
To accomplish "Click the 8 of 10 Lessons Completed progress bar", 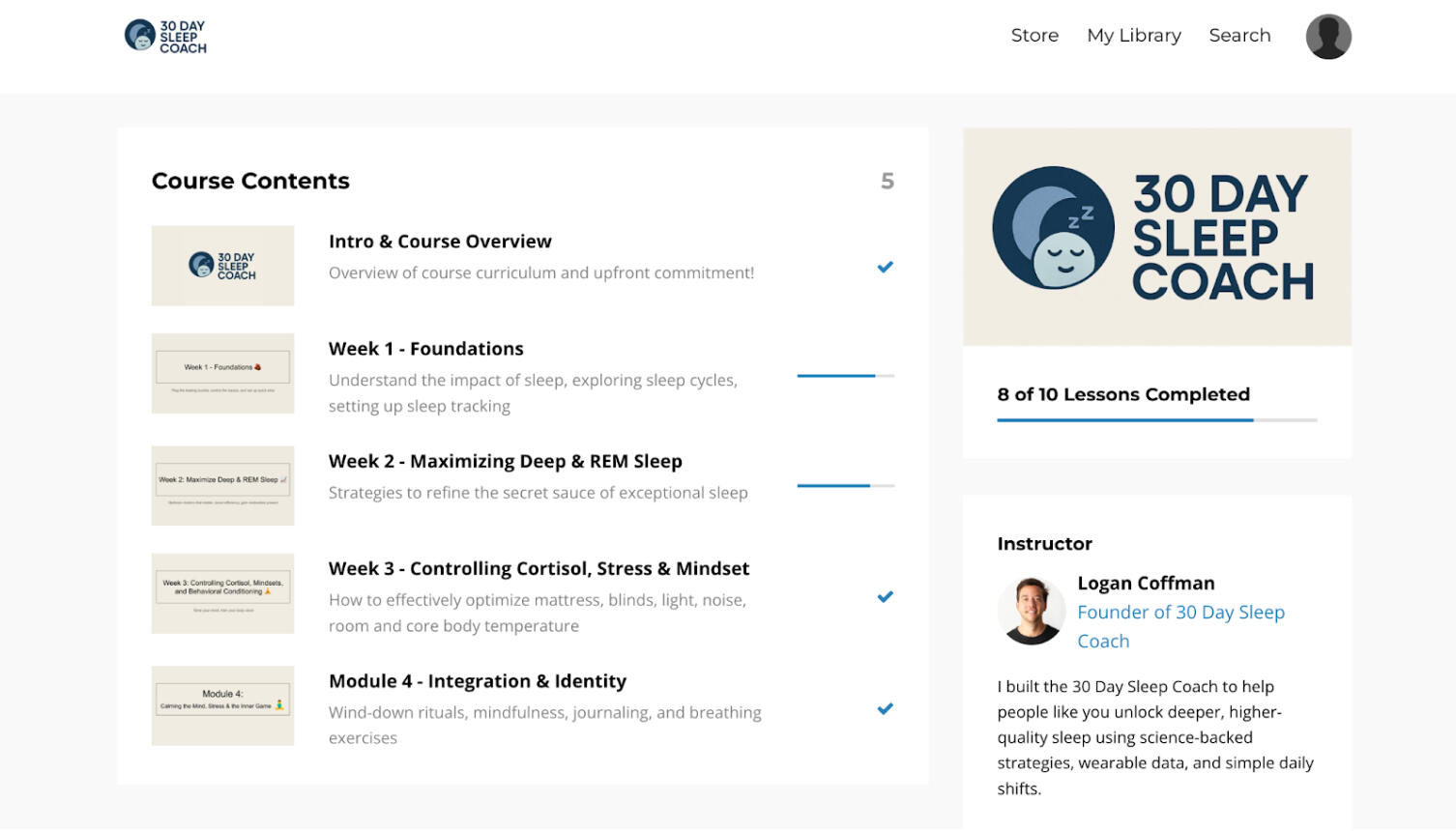I will 1156,420.
